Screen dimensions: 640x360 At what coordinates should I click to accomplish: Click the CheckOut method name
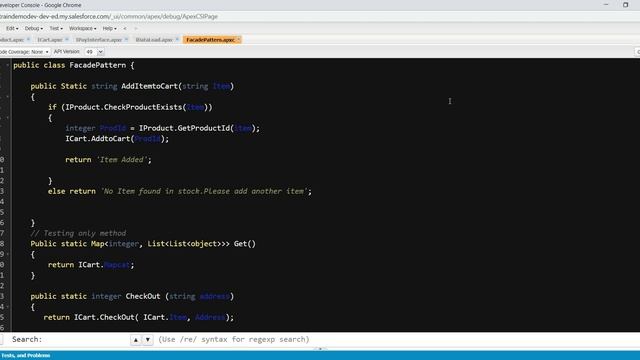(x=143, y=296)
